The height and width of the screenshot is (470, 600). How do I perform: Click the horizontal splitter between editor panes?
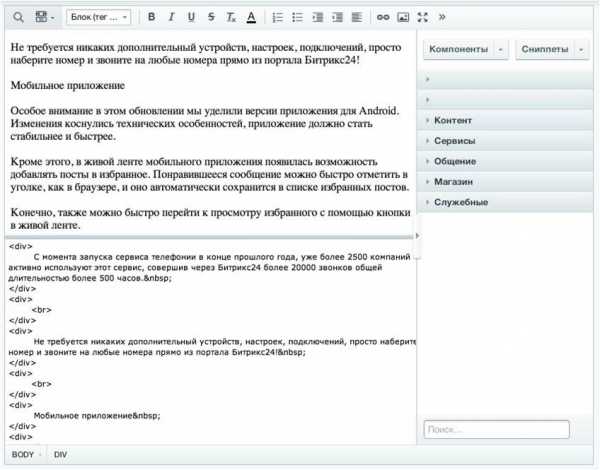pos(209,237)
